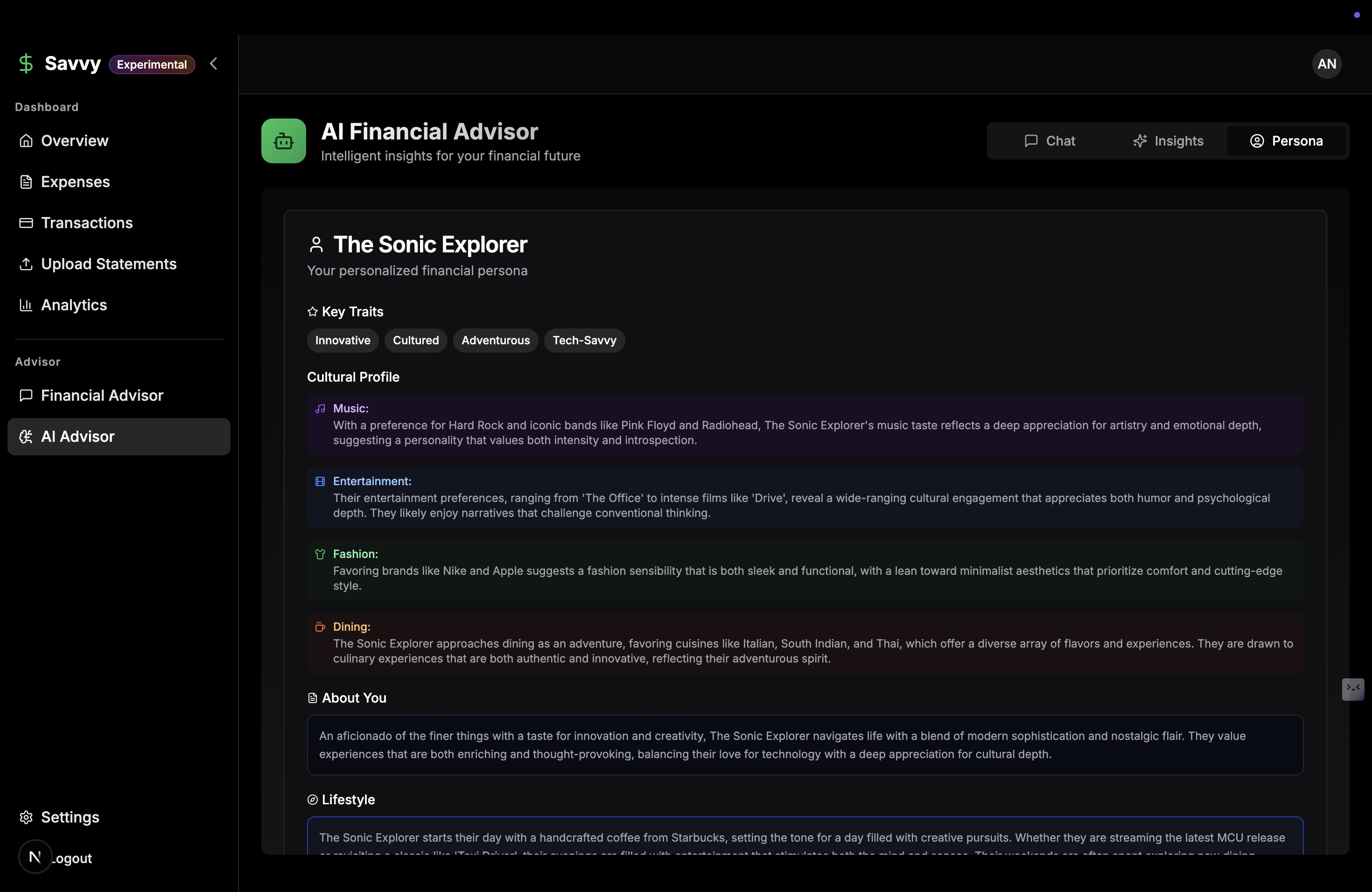Click the Tech-Savvy trait chip
Image resolution: width=1372 pixels, height=892 pixels.
pyautogui.click(x=584, y=341)
